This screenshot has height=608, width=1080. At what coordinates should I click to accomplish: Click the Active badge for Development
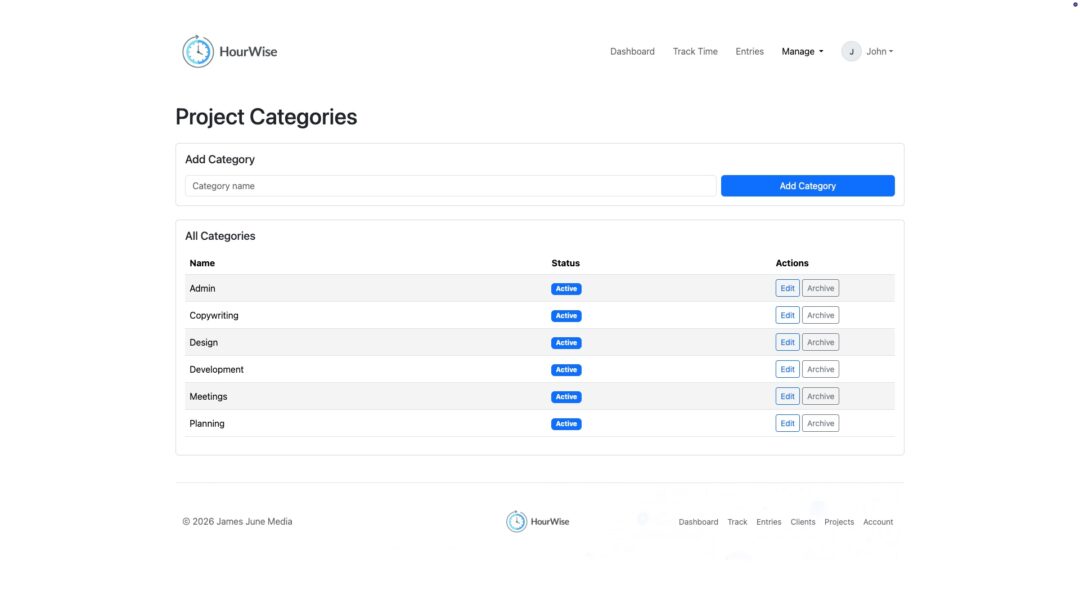point(566,370)
